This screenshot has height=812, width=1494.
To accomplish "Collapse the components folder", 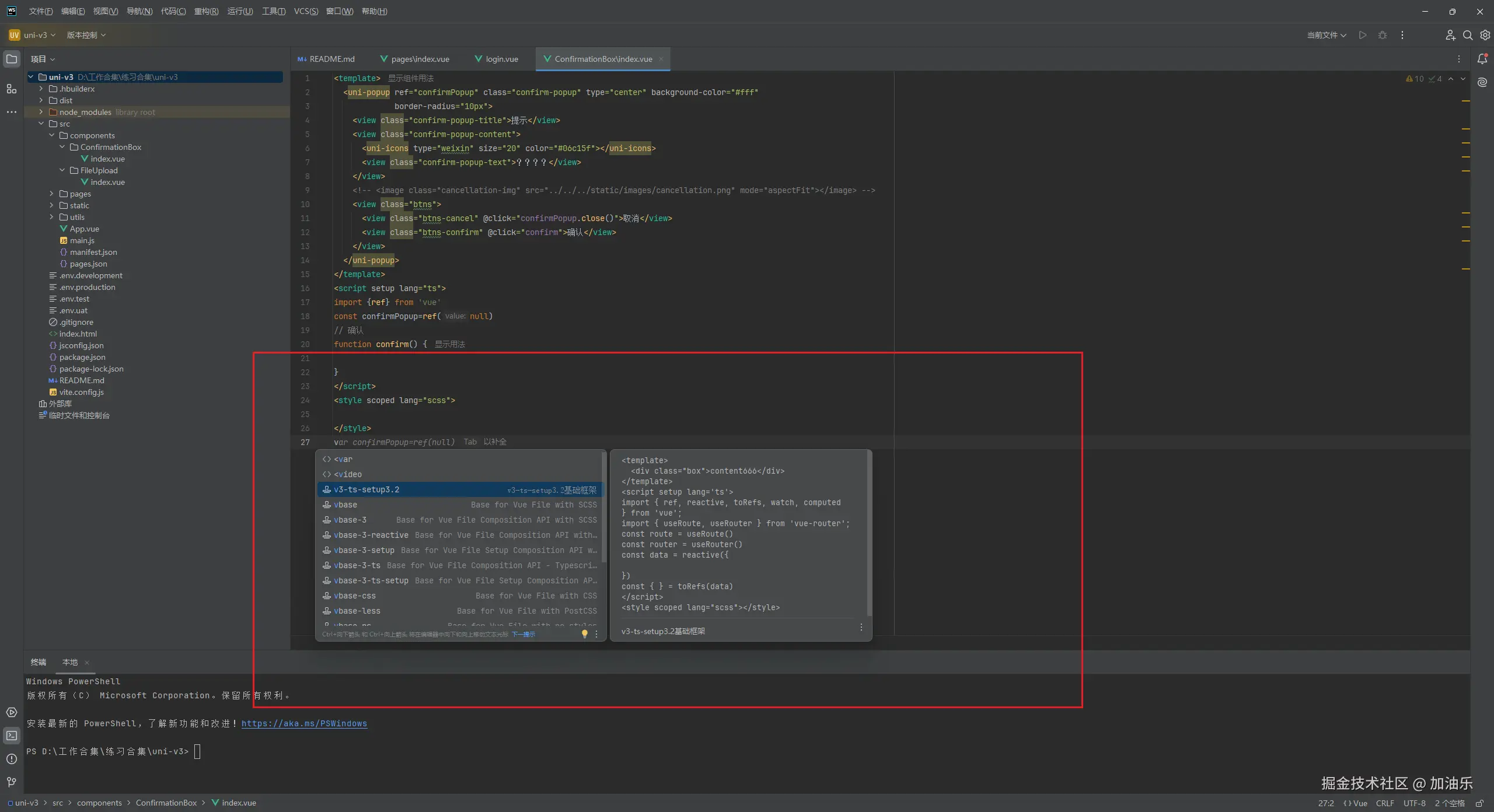I will pyautogui.click(x=51, y=135).
